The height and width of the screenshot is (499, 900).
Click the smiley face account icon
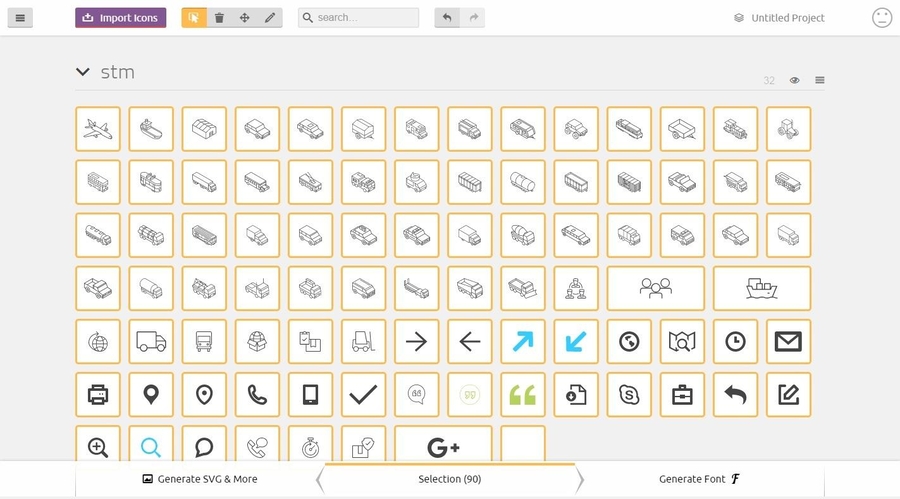pos(881,18)
